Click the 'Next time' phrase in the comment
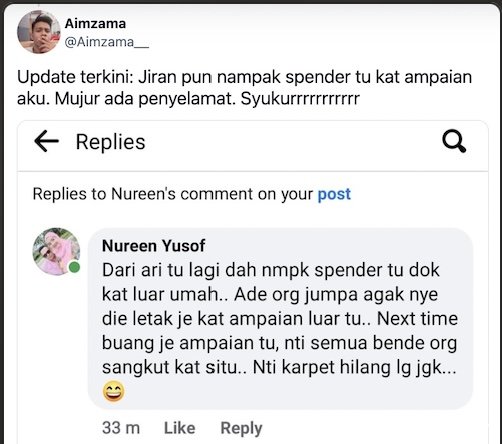 417,318
